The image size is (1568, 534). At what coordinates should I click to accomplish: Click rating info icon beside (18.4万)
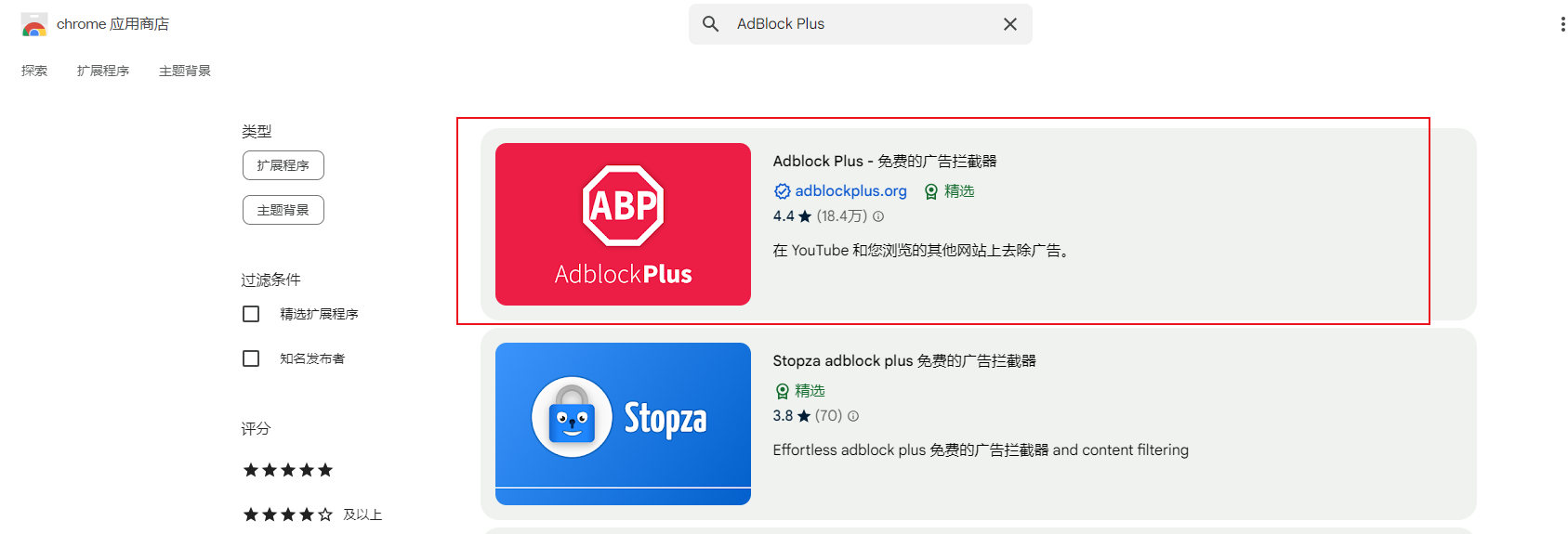(878, 216)
